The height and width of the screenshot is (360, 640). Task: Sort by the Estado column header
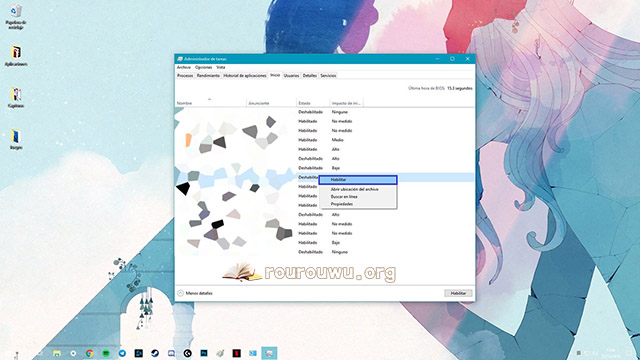coord(313,103)
